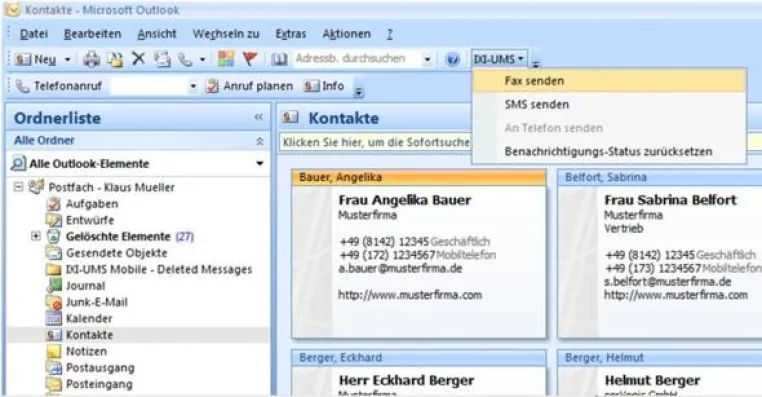The height and width of the screenshot is (397, 762).
Task: Select the Kontakte folder in the tree
Action: coord(89,335)
